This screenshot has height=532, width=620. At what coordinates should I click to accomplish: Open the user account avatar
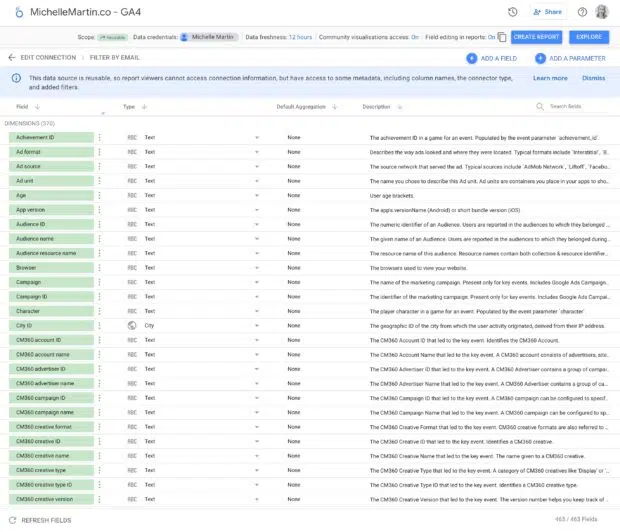602,12
